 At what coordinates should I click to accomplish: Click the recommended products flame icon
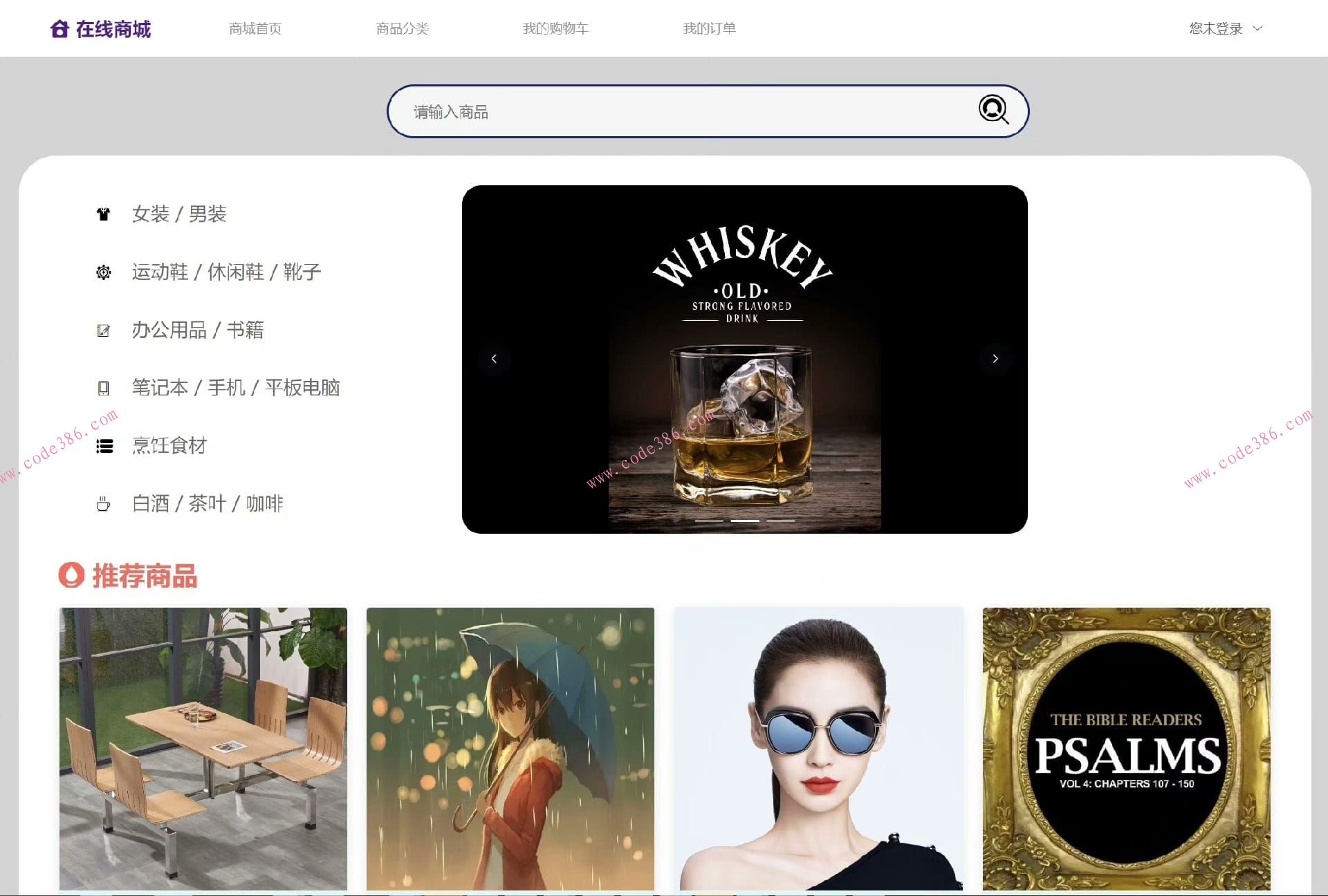[x=71, y=575]
